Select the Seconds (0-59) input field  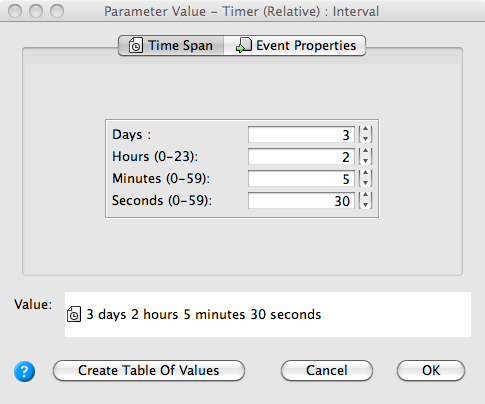click(x=301, y=201)
